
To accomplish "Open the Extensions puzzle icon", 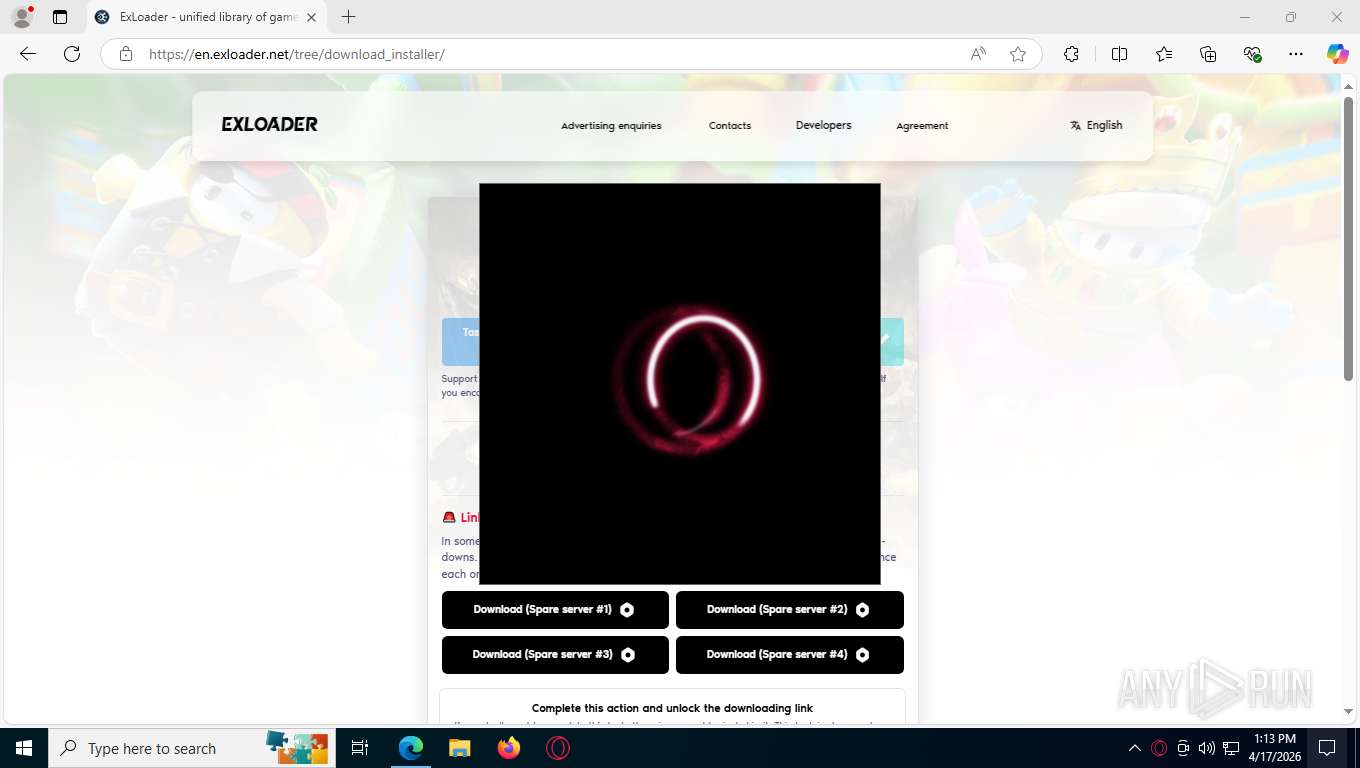I will click(x=1072, y=54).
